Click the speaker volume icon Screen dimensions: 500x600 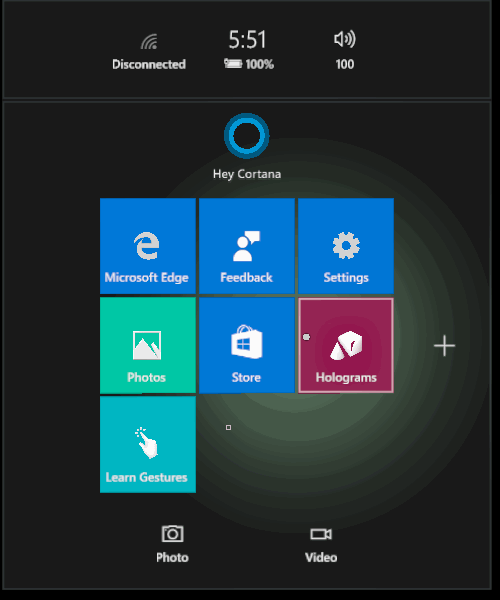click(x=345, y=39)
